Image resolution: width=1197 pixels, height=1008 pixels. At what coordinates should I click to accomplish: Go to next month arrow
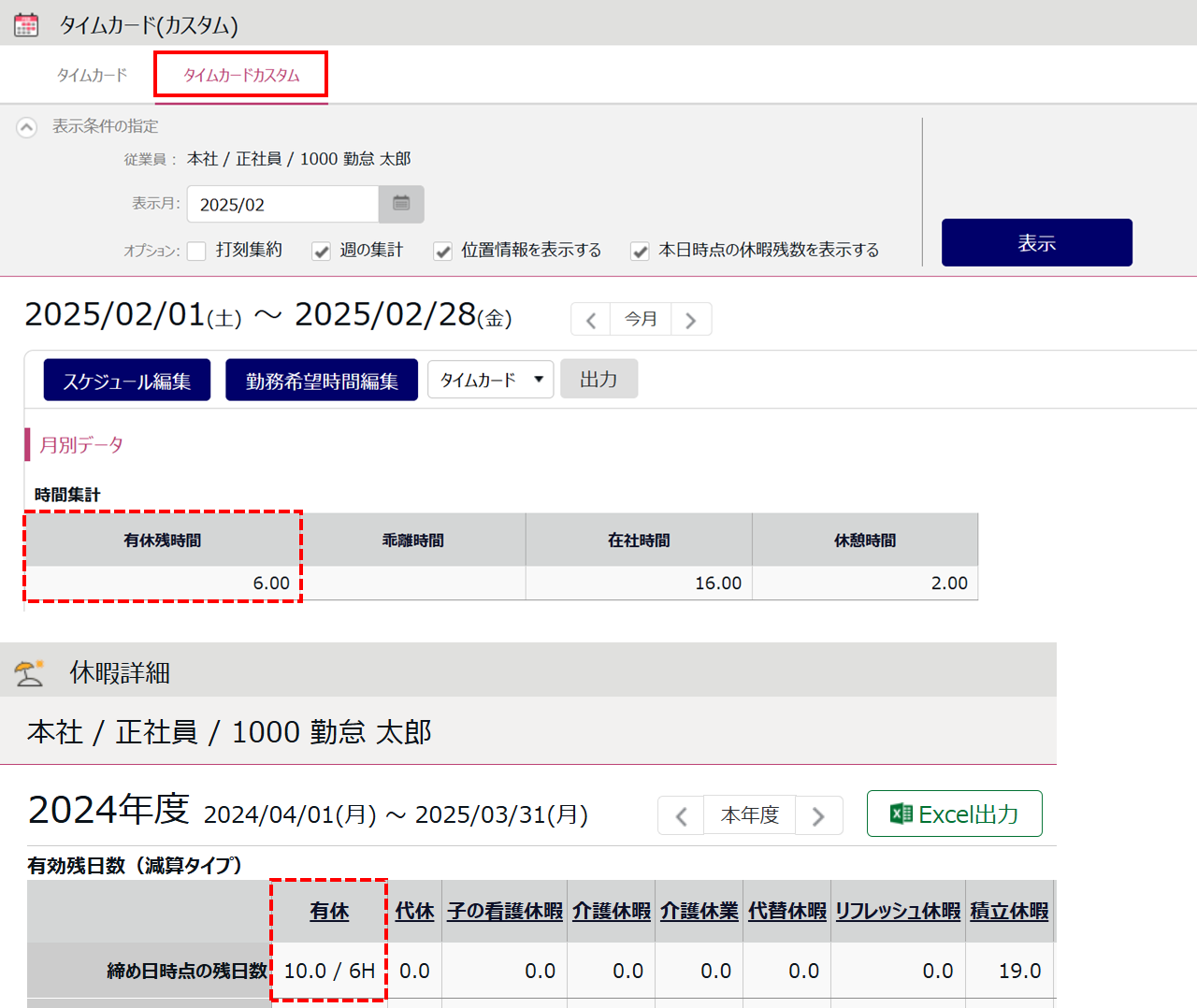(691, 320)
